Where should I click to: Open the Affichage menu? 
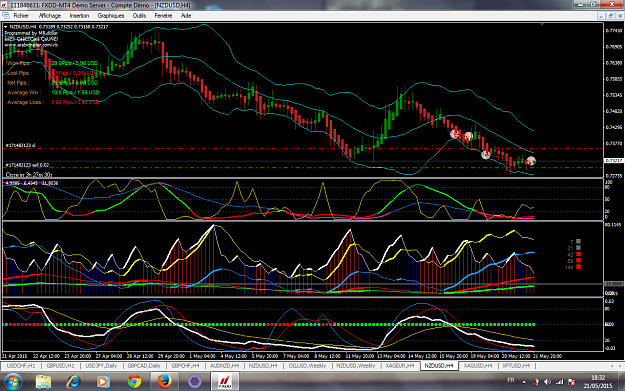50,16
